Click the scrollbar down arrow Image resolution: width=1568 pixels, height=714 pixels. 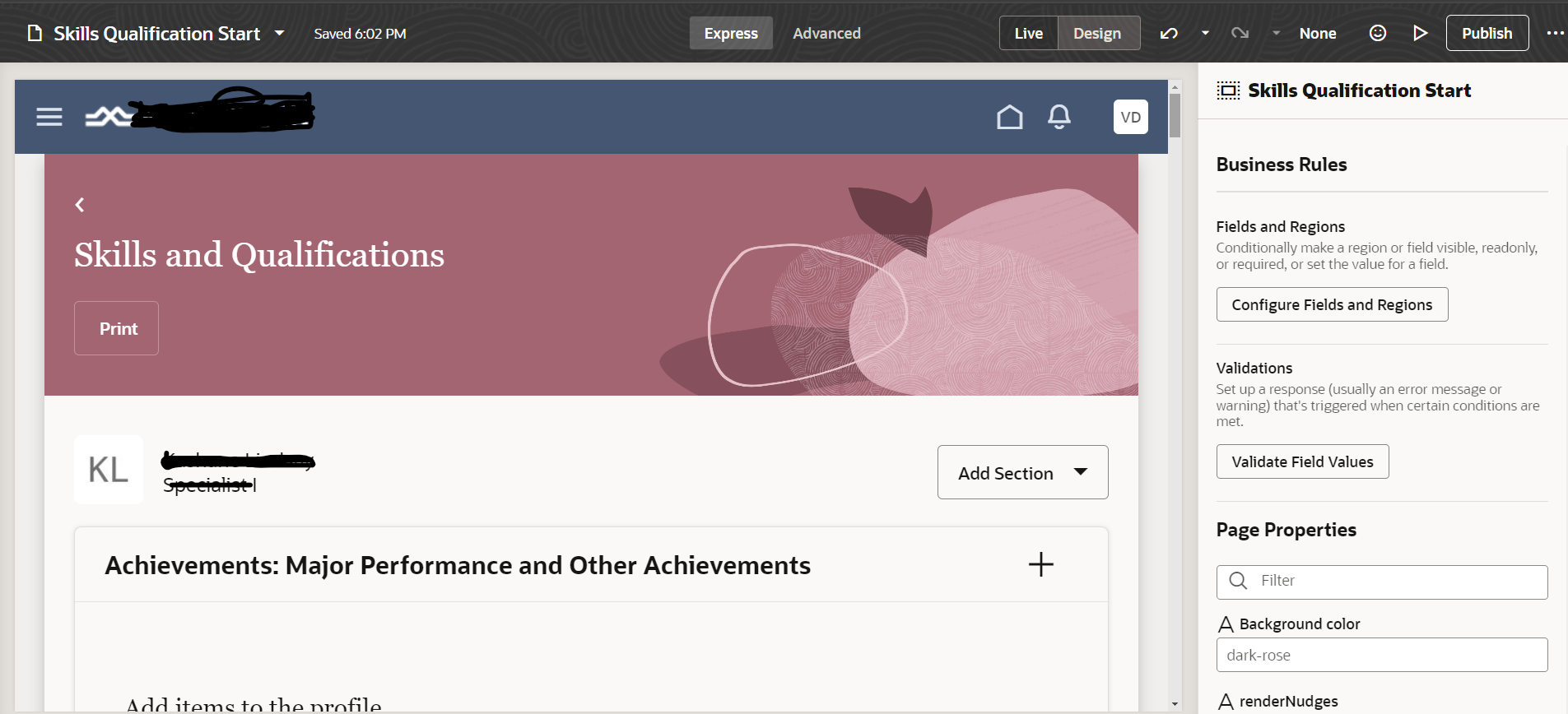[1175, 705]
